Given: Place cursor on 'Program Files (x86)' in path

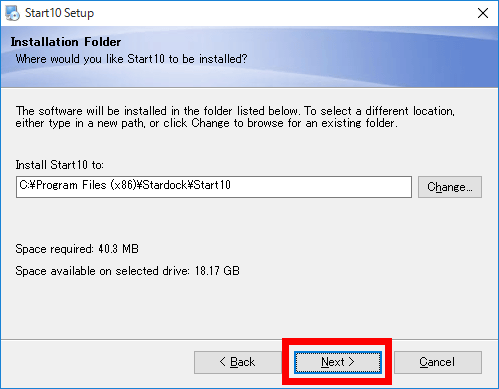Looking at the screenshot, I should (x=86, y=185).
